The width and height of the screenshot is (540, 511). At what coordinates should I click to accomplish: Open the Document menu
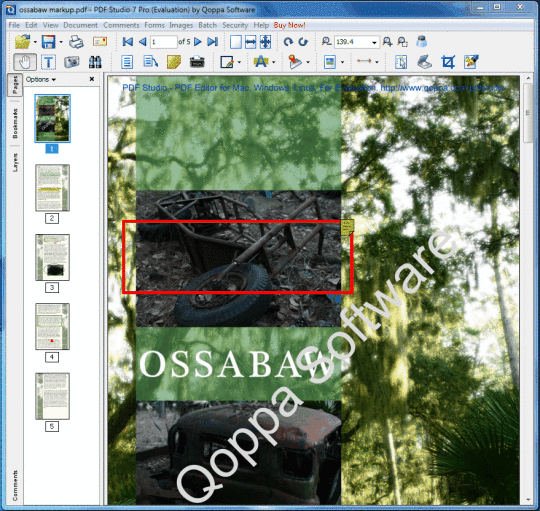click(80, 25)
